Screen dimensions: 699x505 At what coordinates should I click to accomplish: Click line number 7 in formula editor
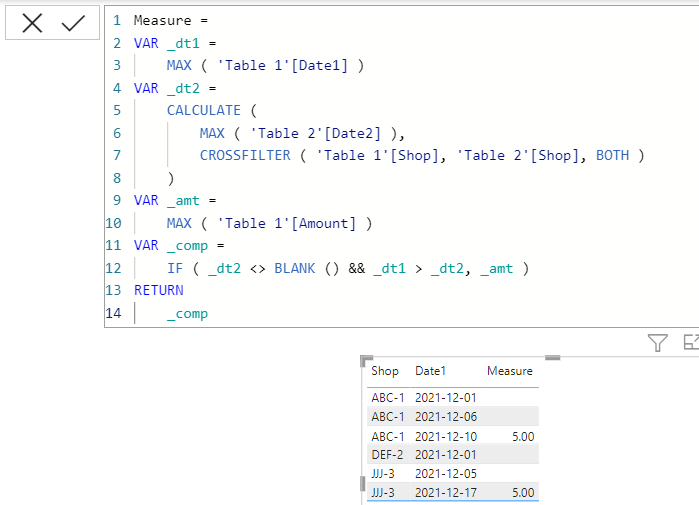117,155
